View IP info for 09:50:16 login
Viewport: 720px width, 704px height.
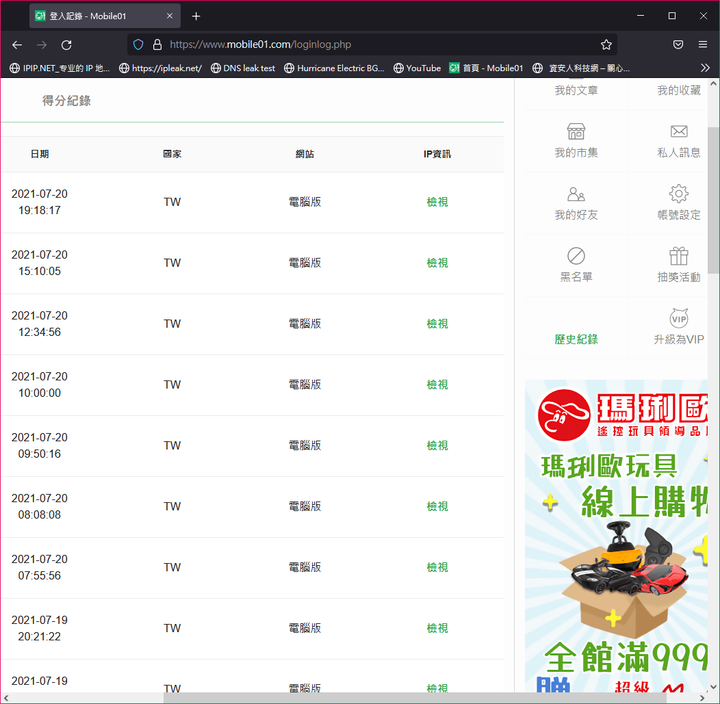click(x=437, y=445)
